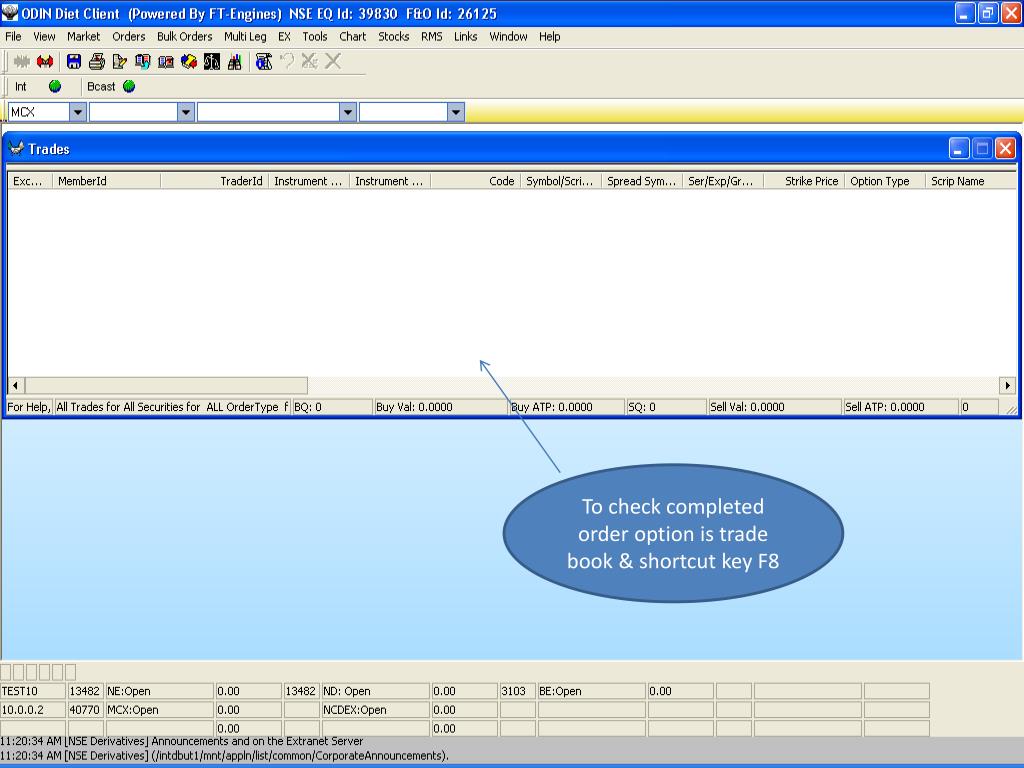1024x768 pixels.
Task: Click the green Int status indicator
Action: 55,87
